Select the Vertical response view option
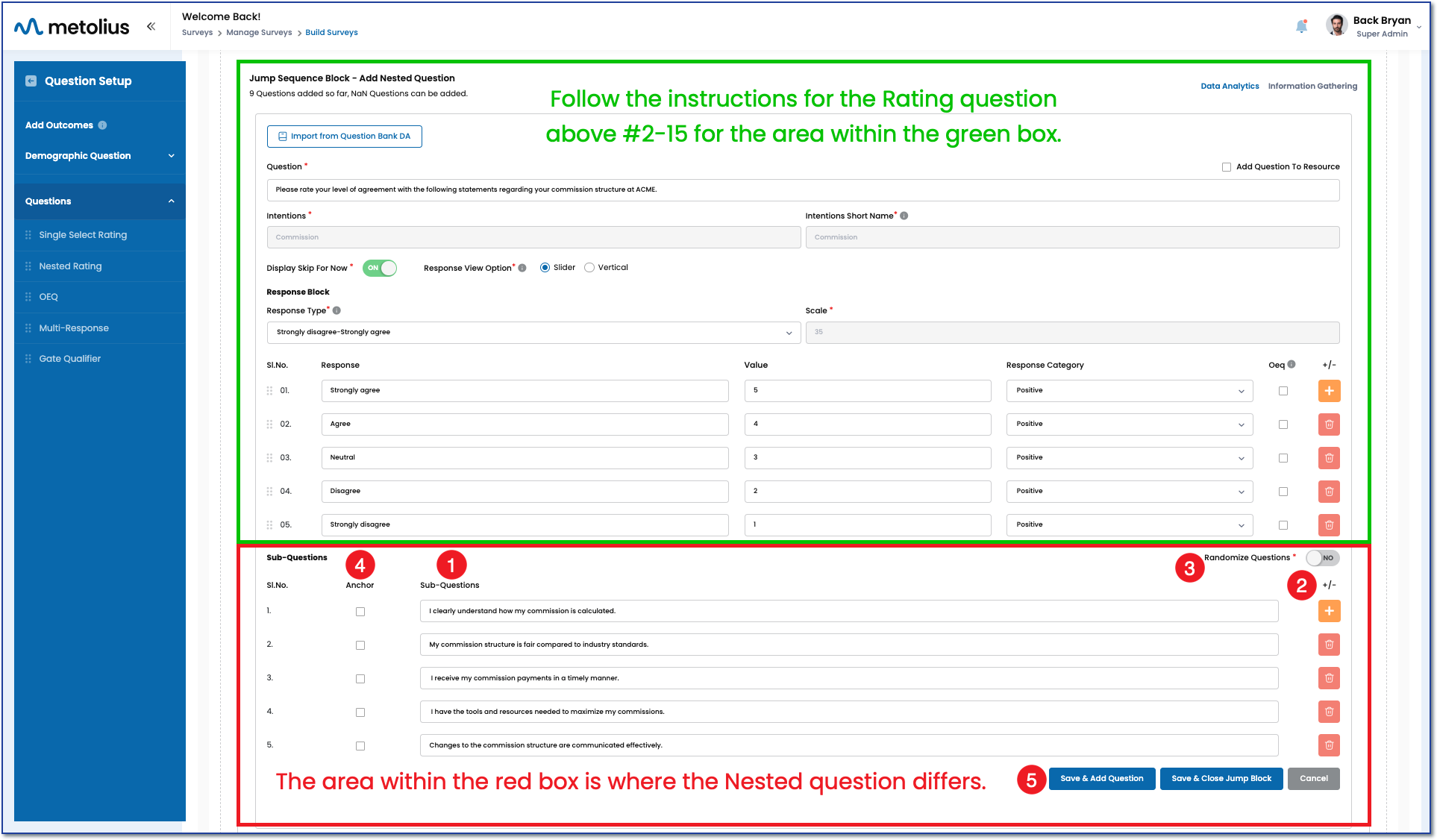Image resolution: width=1437 pixels, height=840 pixels. (589, 268)
